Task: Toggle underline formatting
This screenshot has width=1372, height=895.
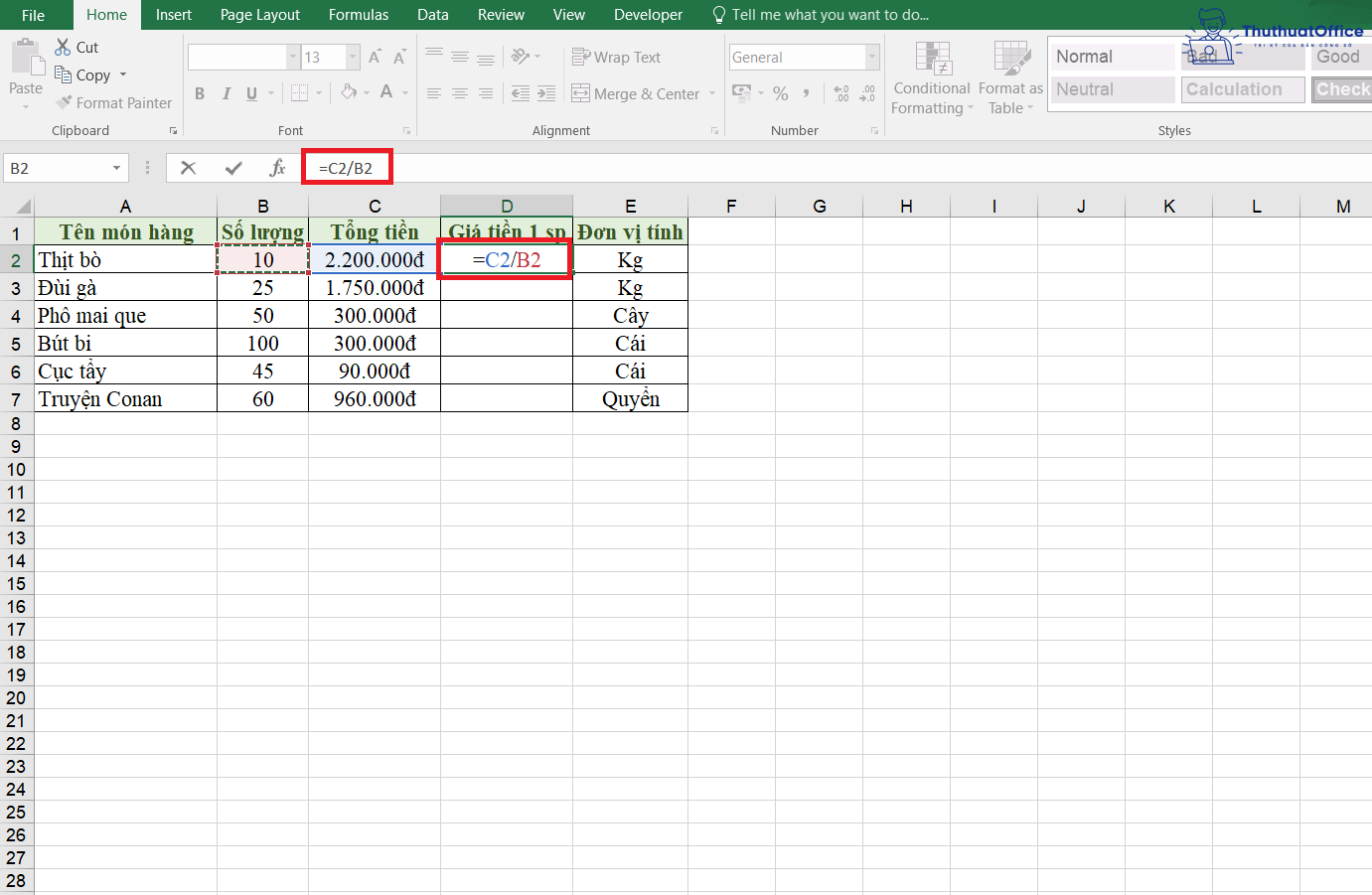Action: (252, 93)
